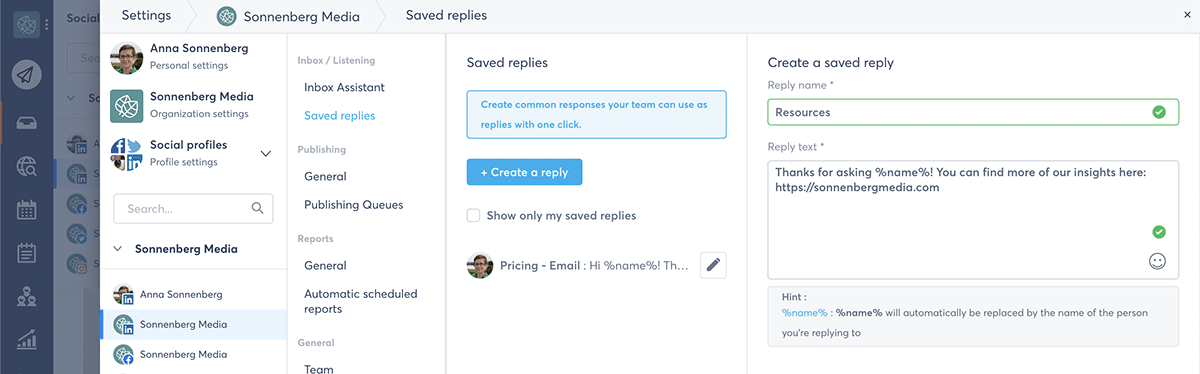Open the paper plane publish icon
This screenshot has width=1200, height=374.
point(27,75)
